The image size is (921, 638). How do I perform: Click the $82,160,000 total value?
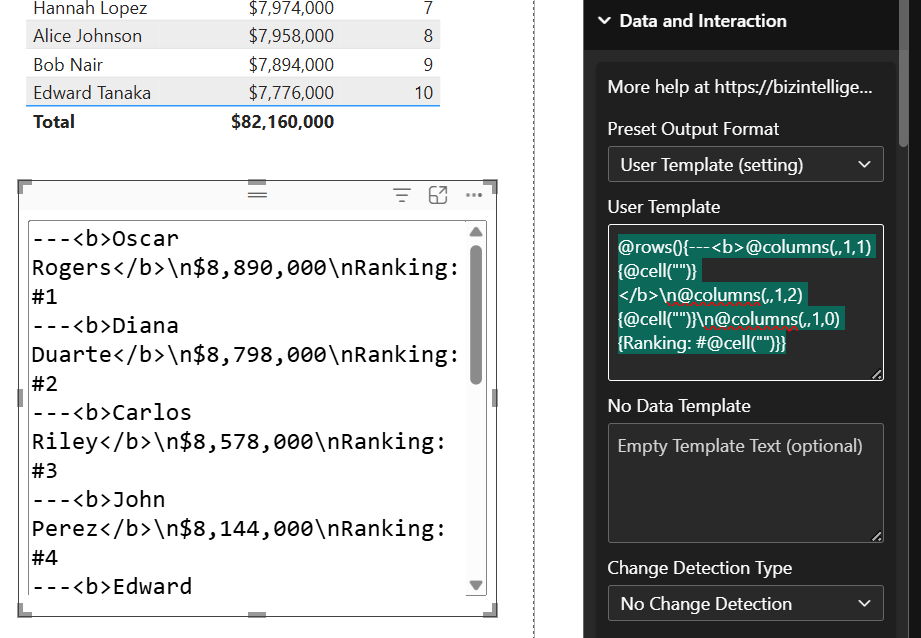click(283, 122)
